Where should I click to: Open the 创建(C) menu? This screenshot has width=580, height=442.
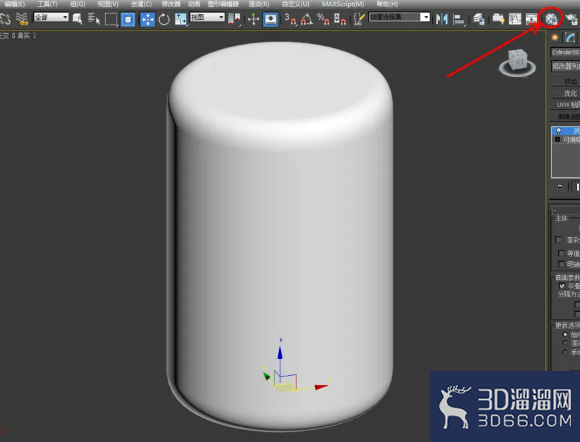point(141,4)
